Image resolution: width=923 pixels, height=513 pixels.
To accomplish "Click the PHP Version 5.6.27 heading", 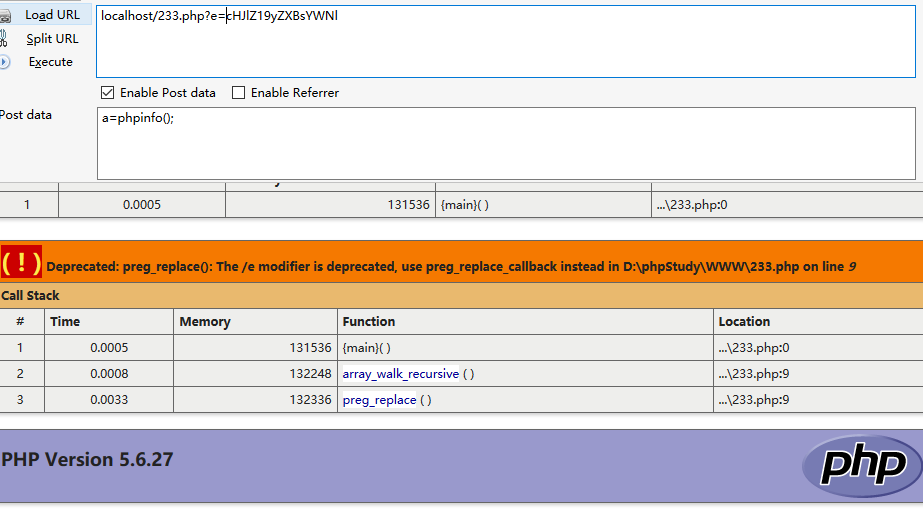I will pos(88,460).
